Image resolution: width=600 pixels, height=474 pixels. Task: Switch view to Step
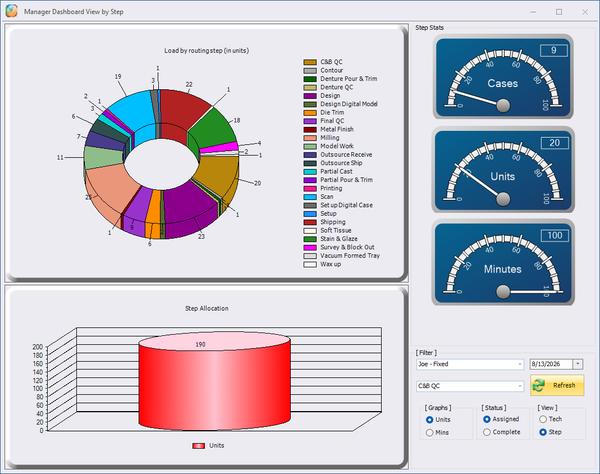543,432
